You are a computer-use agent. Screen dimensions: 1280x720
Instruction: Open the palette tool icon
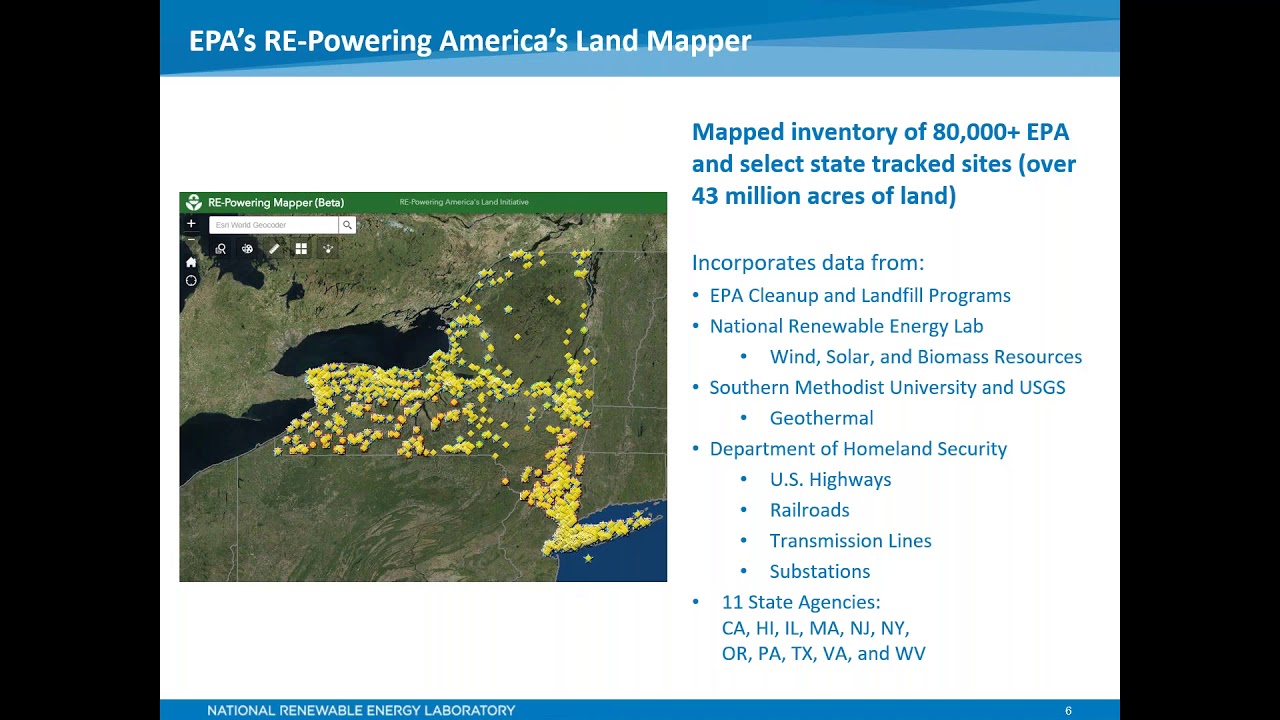coord(248,249)
